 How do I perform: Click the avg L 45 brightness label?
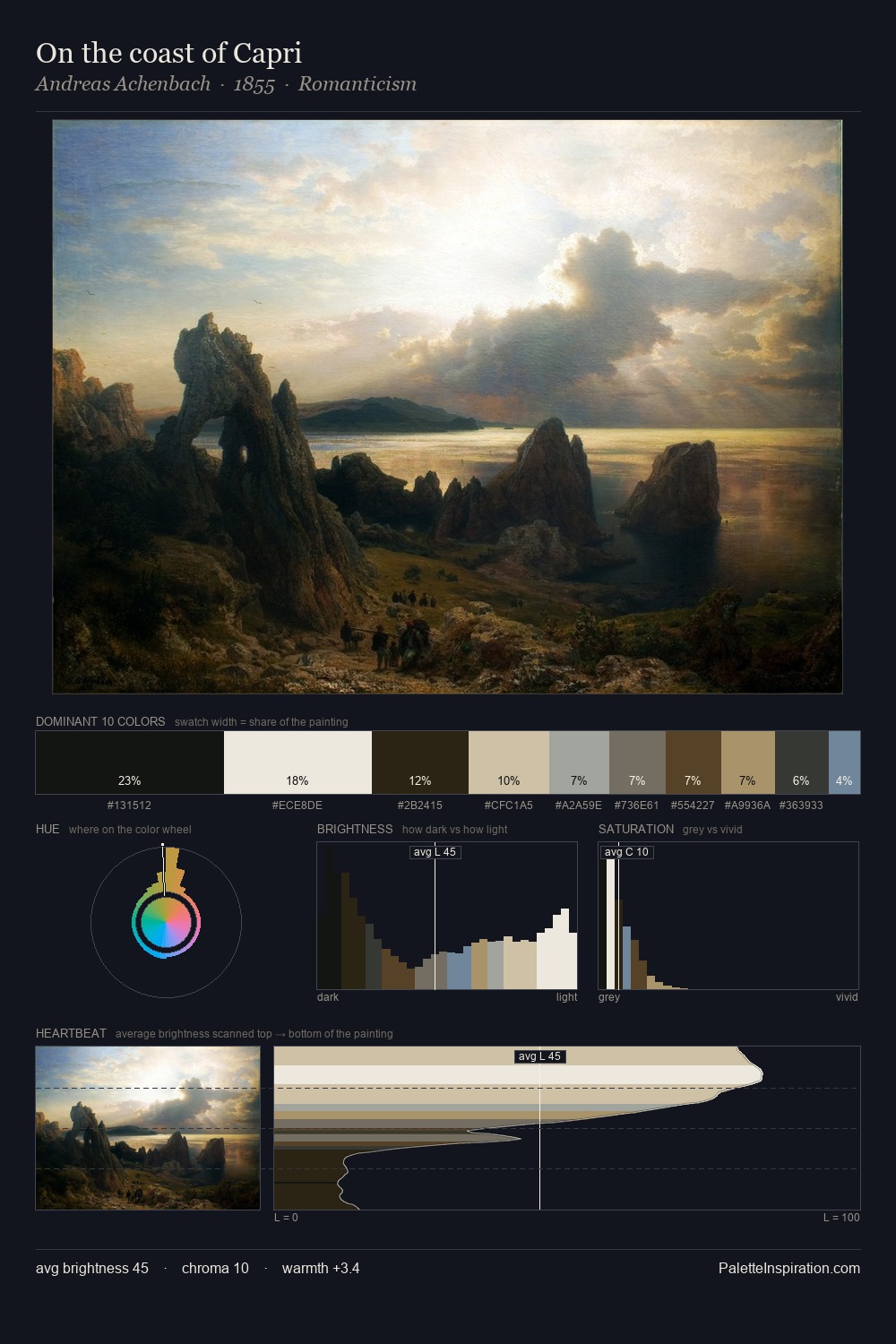coord(435,852)
